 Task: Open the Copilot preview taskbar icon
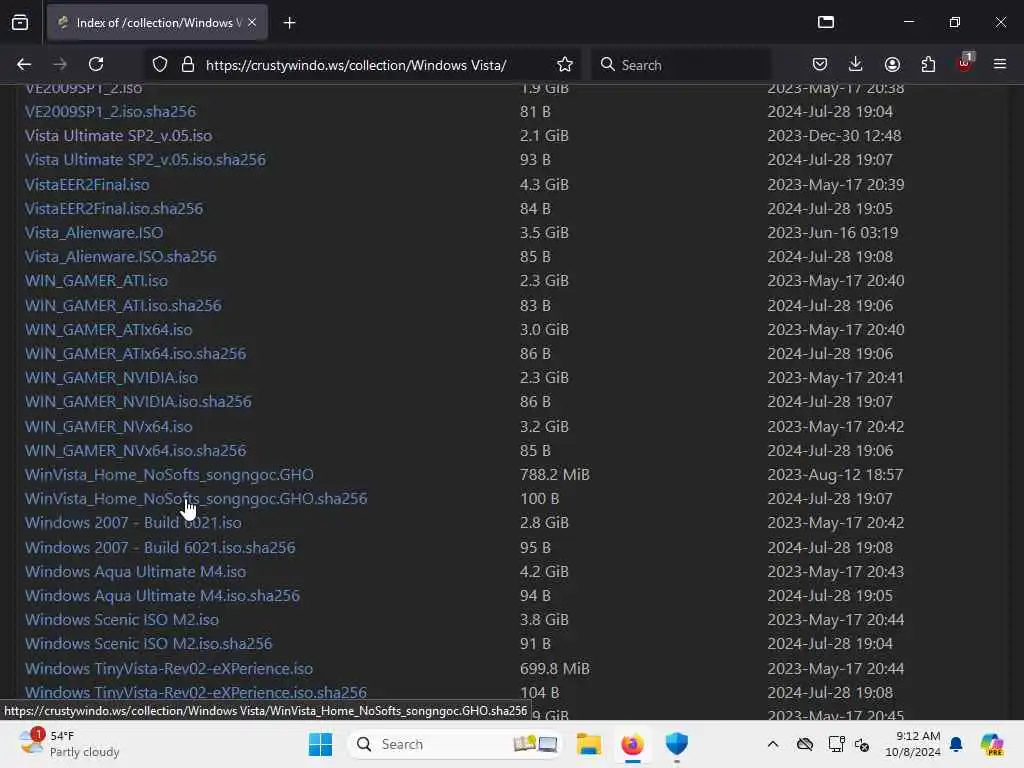[992, 744]
